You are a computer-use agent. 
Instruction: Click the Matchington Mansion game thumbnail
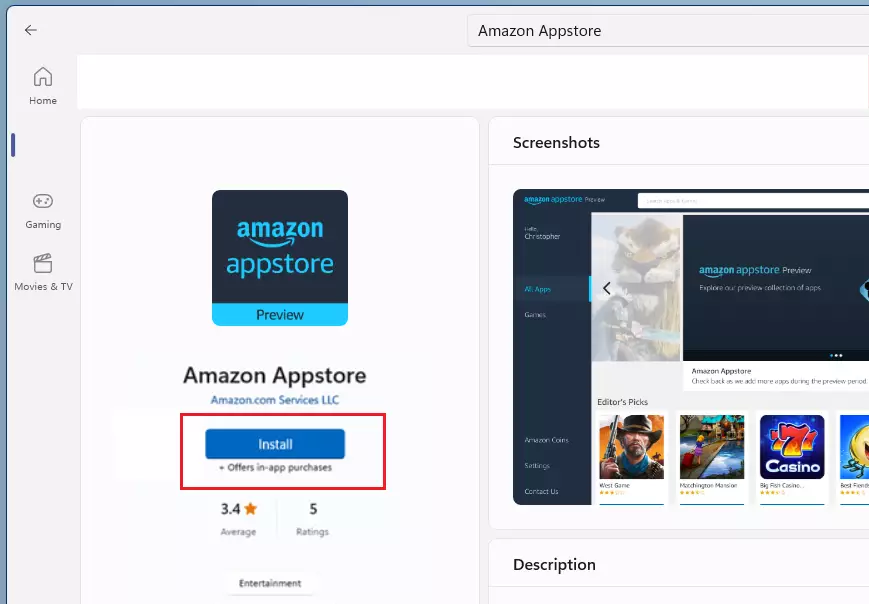point(712,447)
